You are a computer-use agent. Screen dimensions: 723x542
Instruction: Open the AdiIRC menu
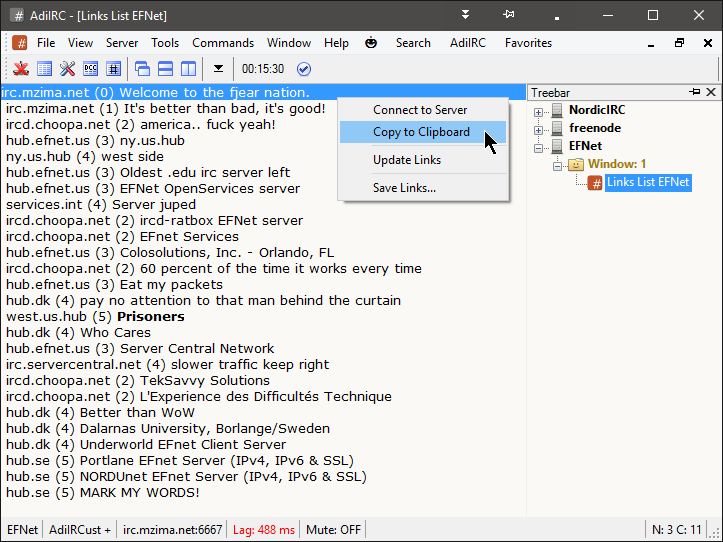(x=468, y=43)
